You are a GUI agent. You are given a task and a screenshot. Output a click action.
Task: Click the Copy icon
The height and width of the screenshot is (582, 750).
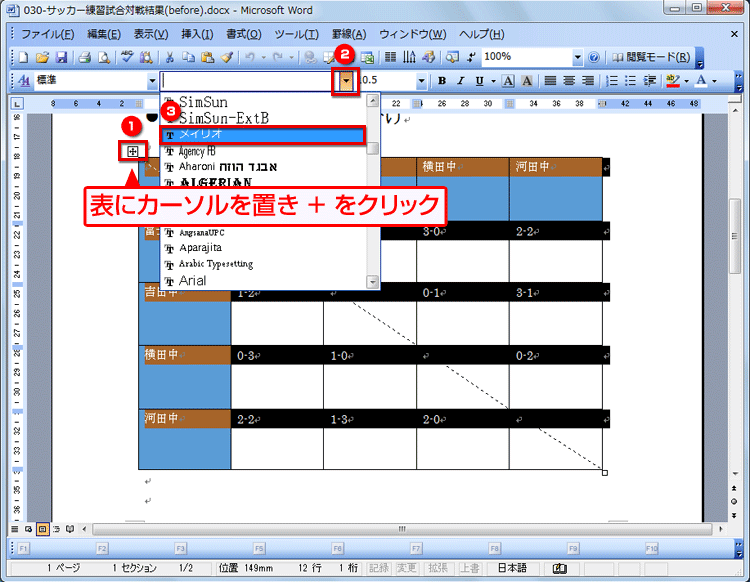188,57
